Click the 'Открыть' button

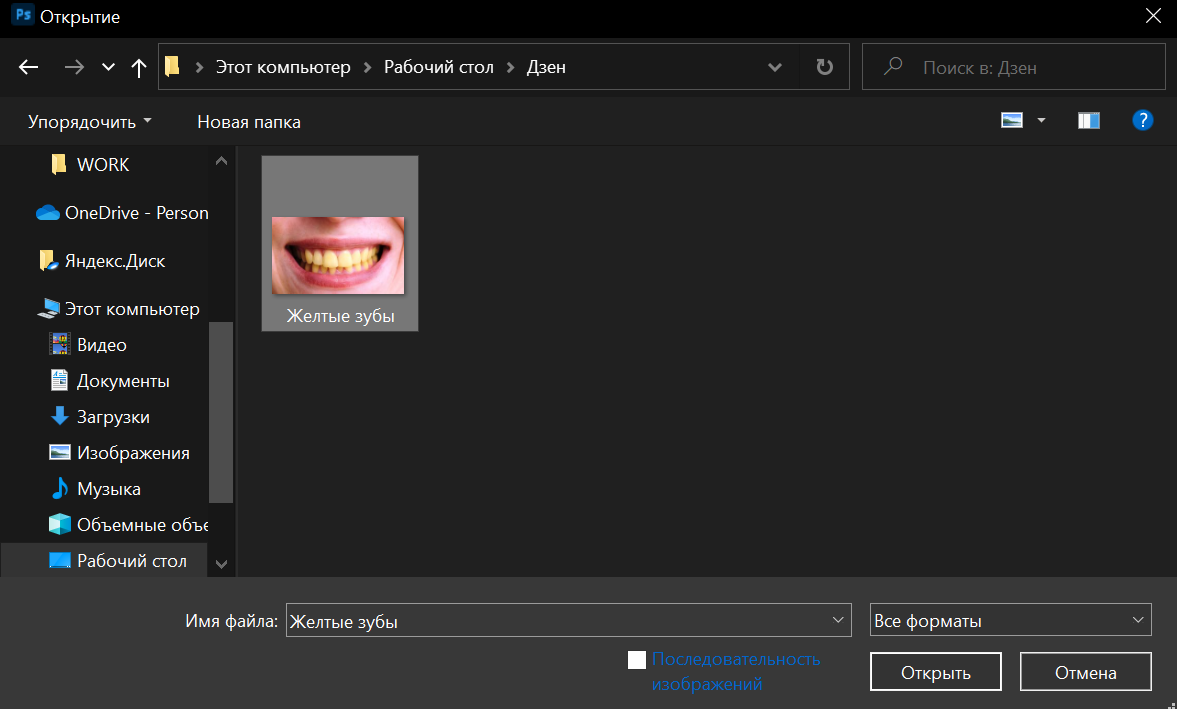[x=935, y=672]
